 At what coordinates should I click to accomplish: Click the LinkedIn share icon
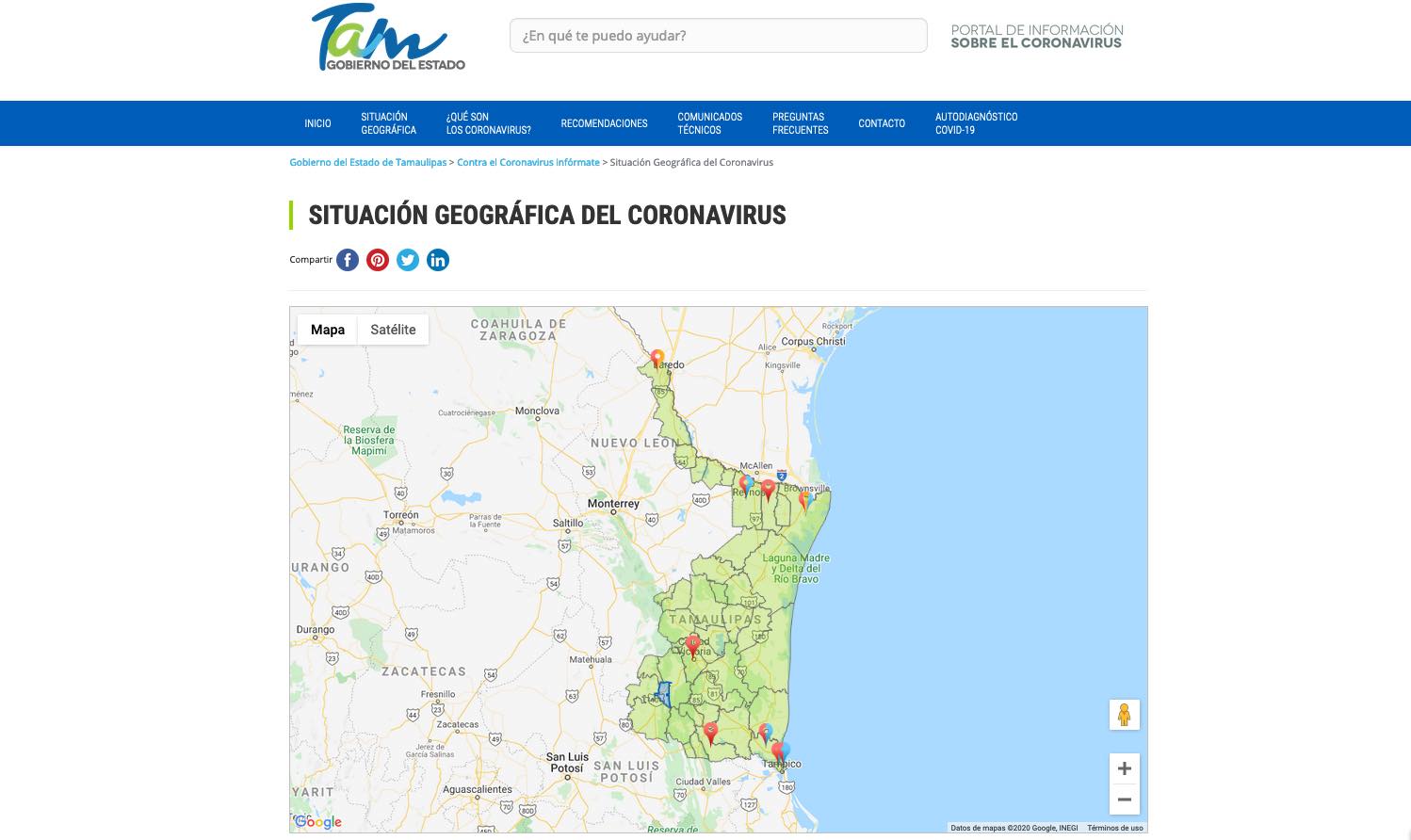click(438, 260)
